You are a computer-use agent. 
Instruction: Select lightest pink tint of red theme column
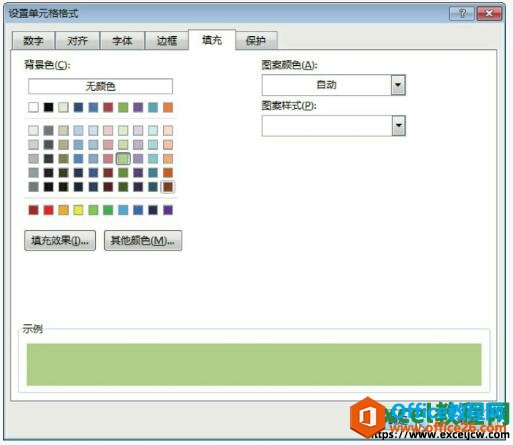(108, 130)
